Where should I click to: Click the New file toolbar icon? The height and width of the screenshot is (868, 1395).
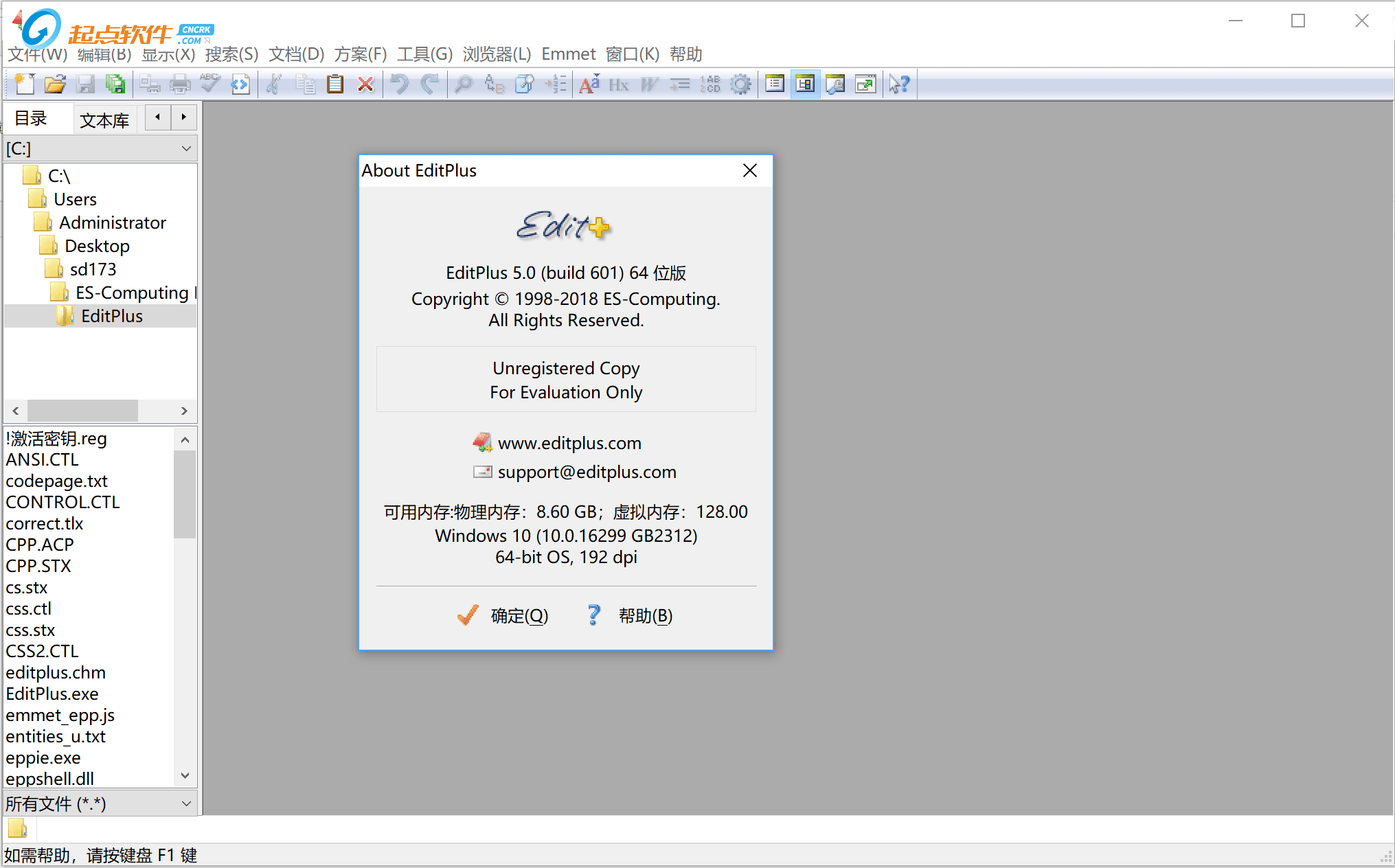pos(25,84)
